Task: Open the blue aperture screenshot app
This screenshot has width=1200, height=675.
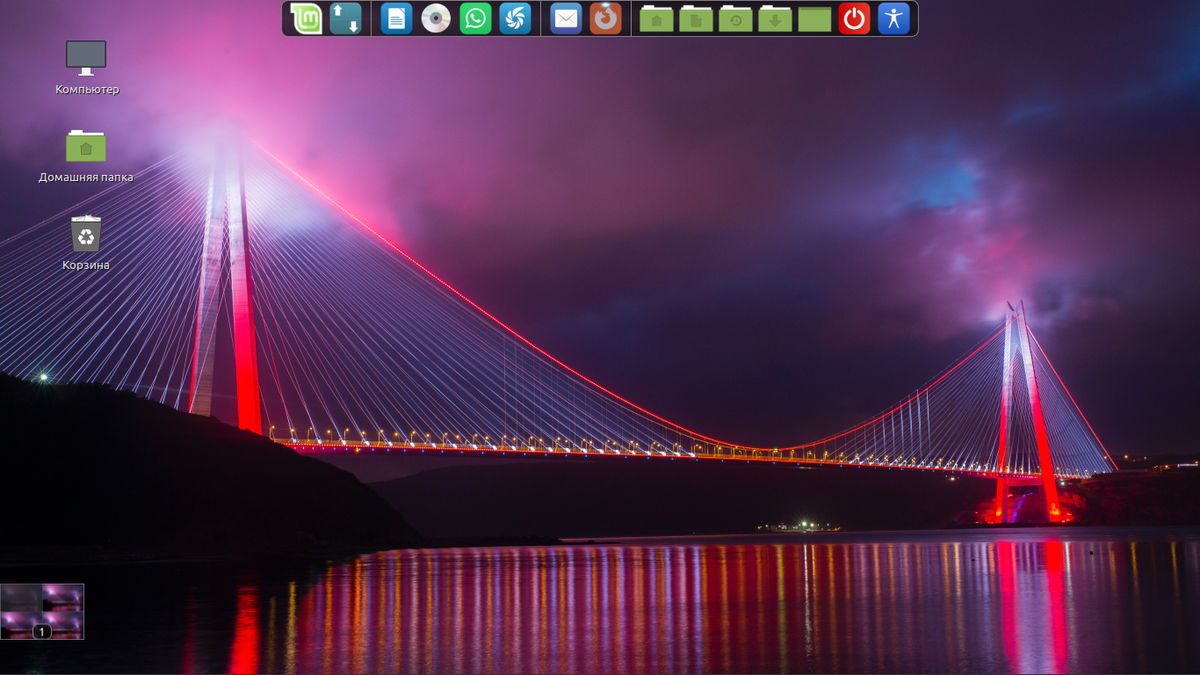Action: click(515, 18)
